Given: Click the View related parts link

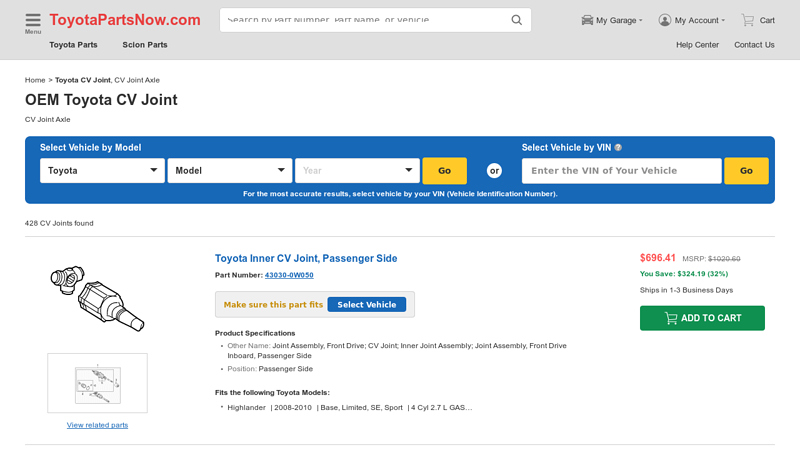Looking at the screenshot, I should 97,425.
